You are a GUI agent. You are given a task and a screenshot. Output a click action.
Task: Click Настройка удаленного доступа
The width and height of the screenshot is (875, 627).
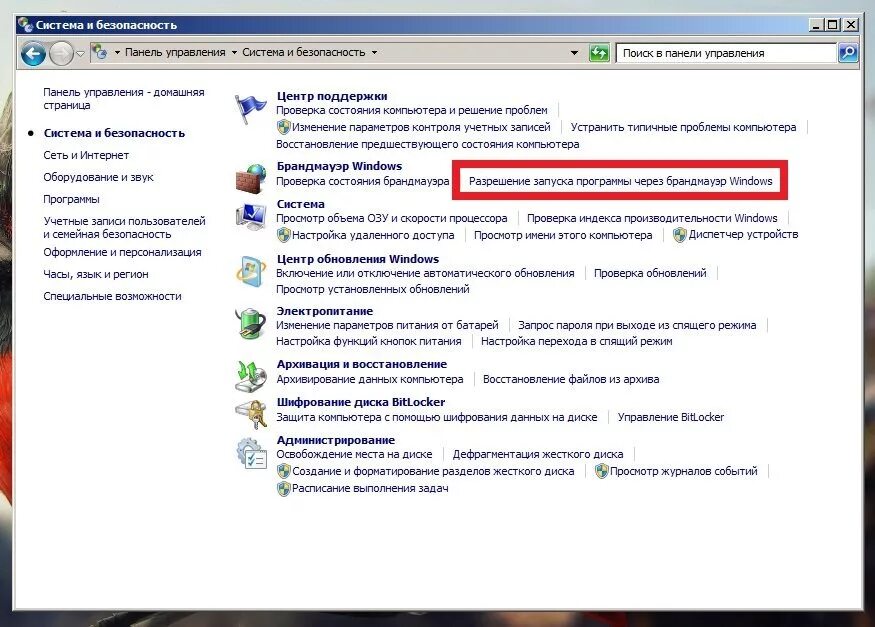tap(373, 235)
